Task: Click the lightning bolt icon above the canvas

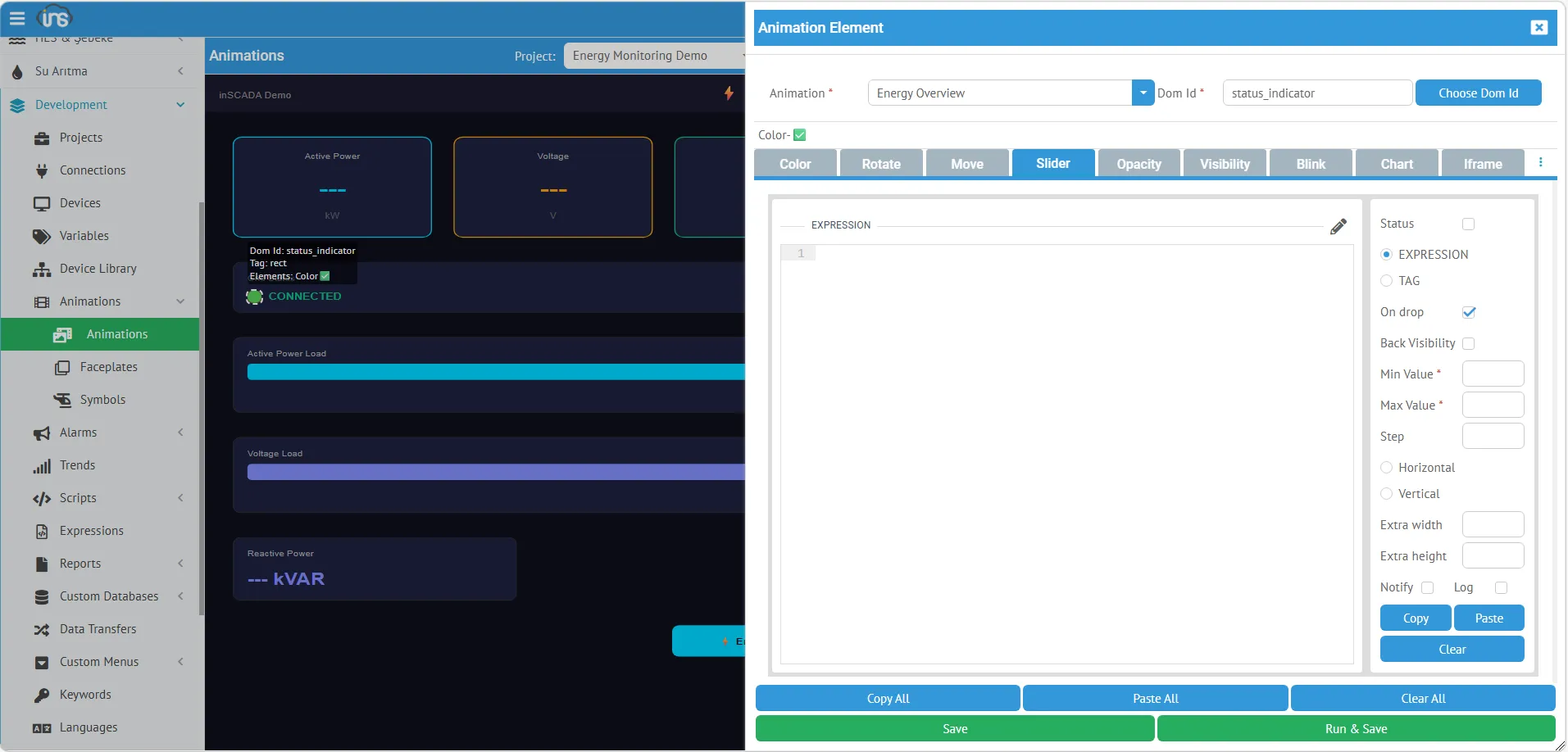Action: [x=728, y=93]
